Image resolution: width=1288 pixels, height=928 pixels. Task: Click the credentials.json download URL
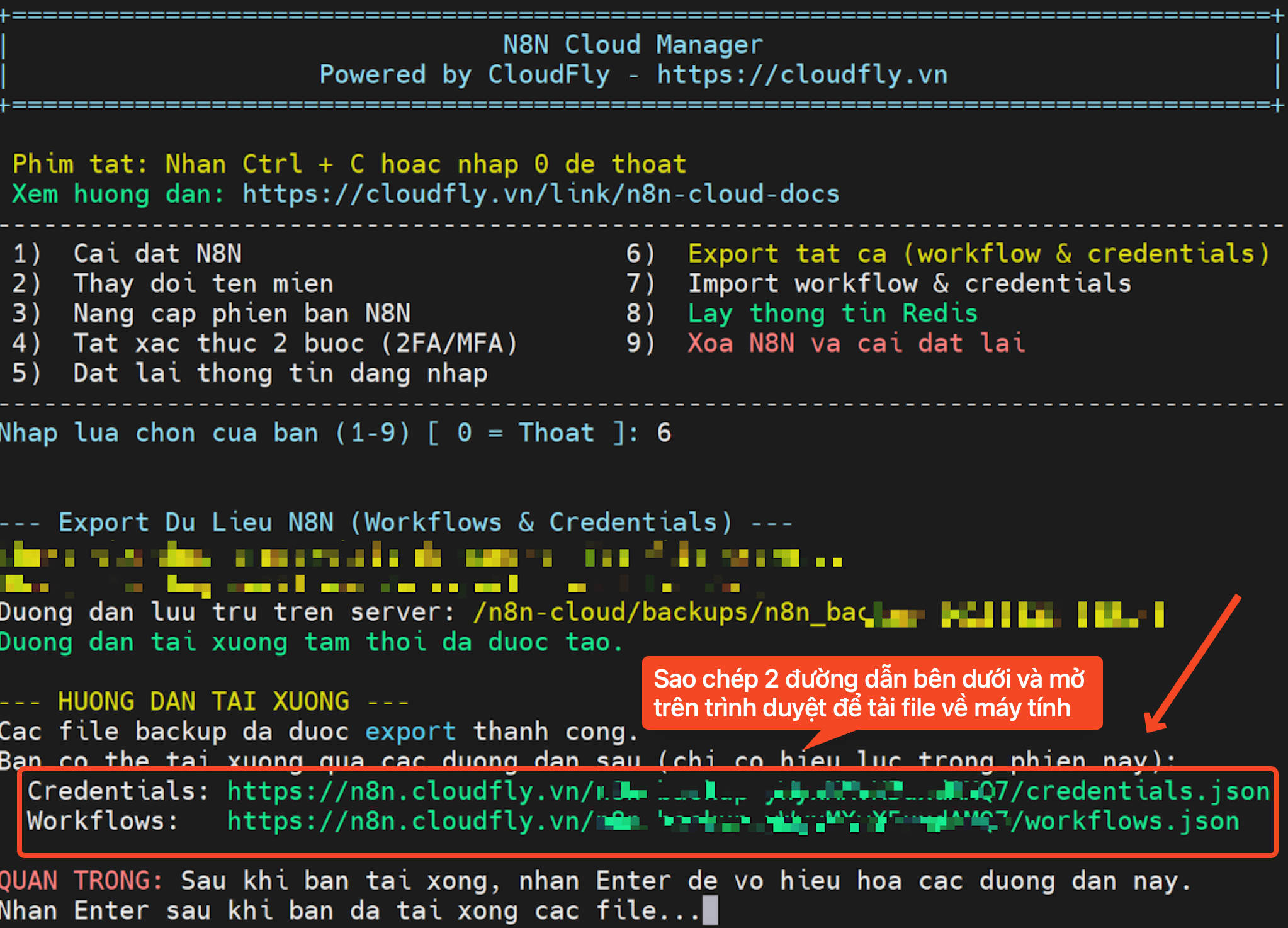click(749, 791)
